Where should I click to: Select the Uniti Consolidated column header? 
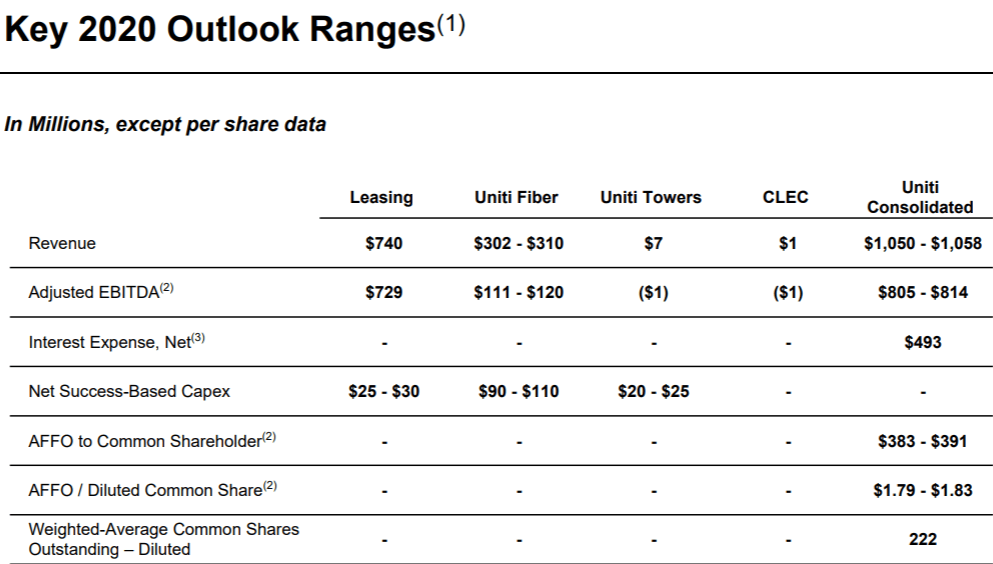click(x=920, y=197)
